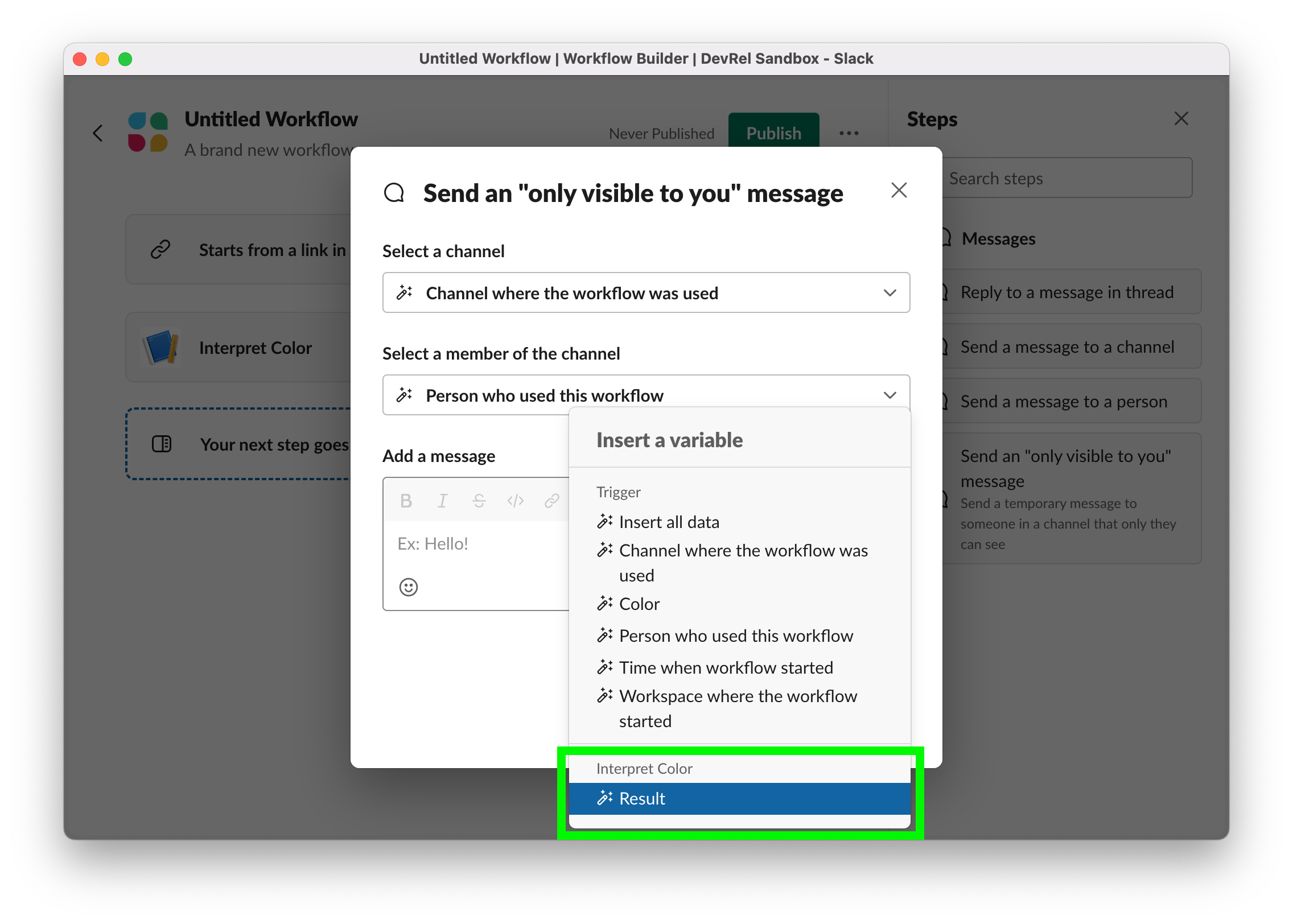Click the 'Untitled Workflow' title

271,119
